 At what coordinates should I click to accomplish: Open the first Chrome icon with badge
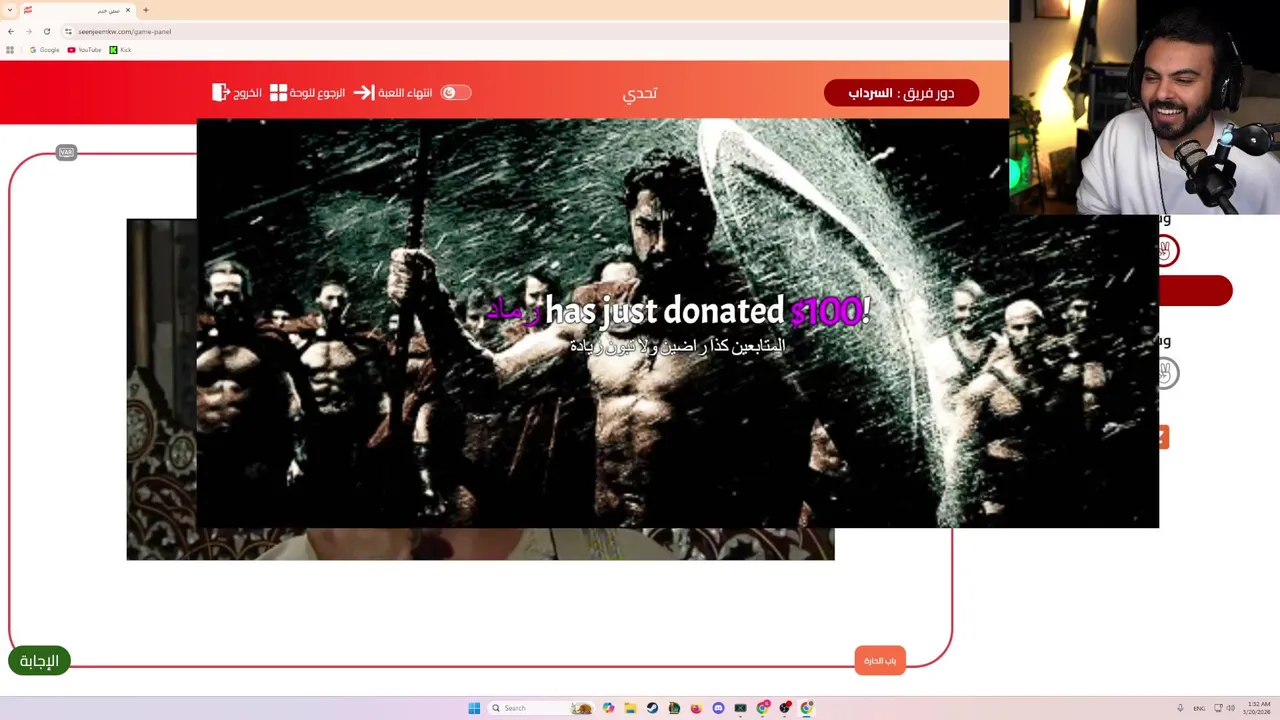[763, 708]
